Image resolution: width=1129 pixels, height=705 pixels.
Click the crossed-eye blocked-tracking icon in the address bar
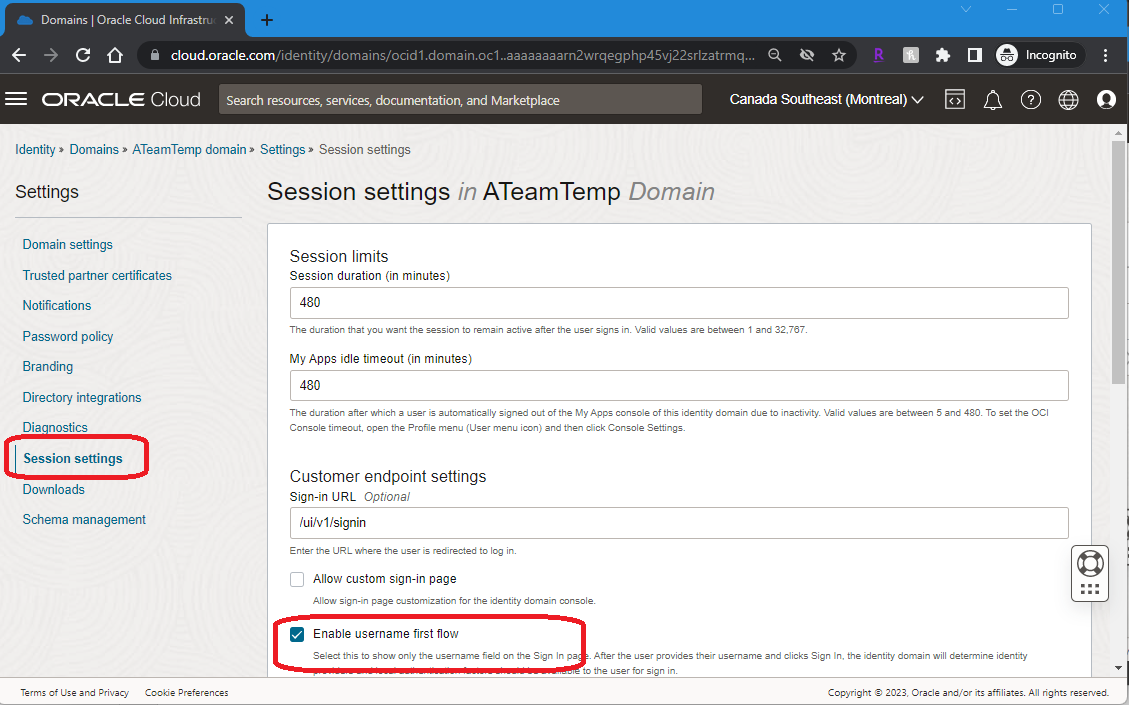pyautogui.click(x=807, y=55)
